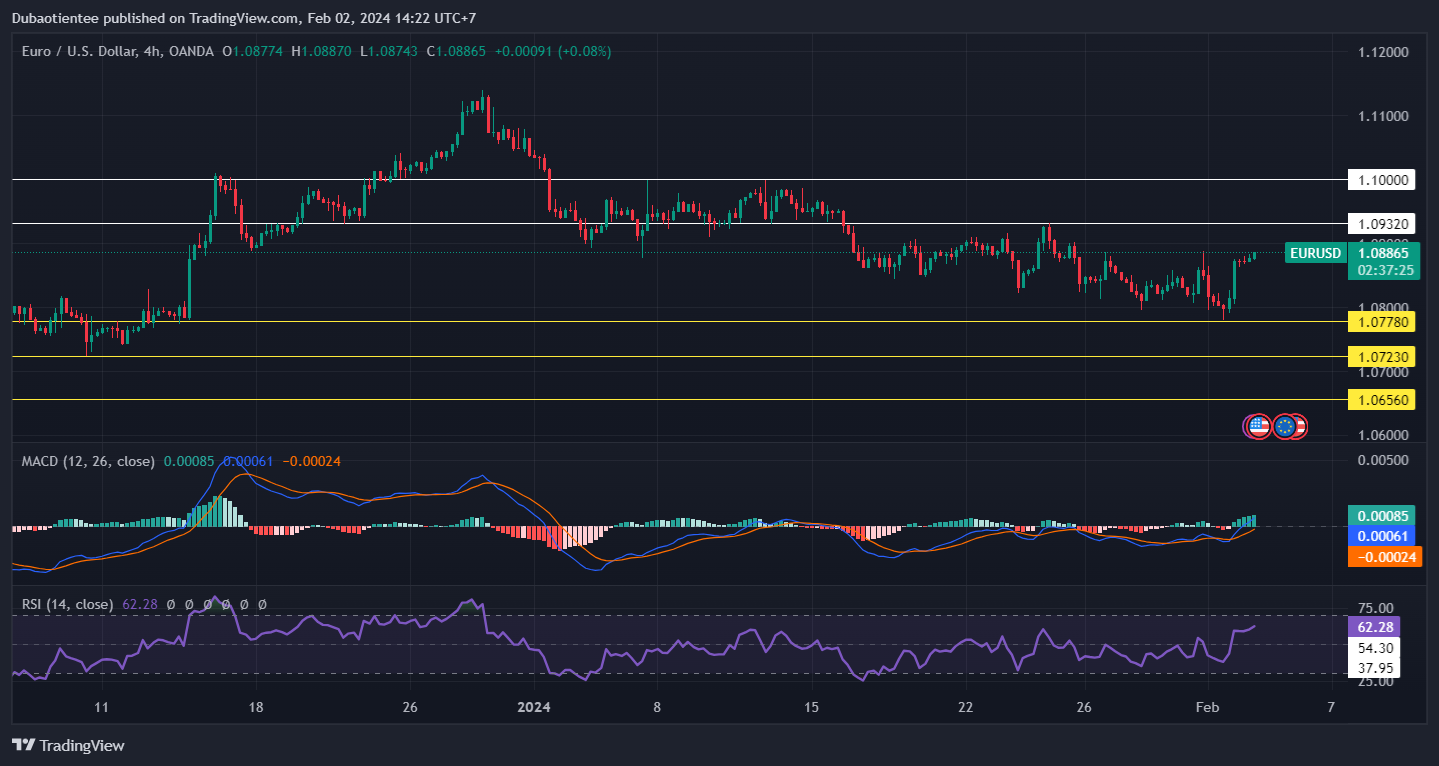Click the 2024 year label on time axis

pyautogui.click(x=535, y=707)
